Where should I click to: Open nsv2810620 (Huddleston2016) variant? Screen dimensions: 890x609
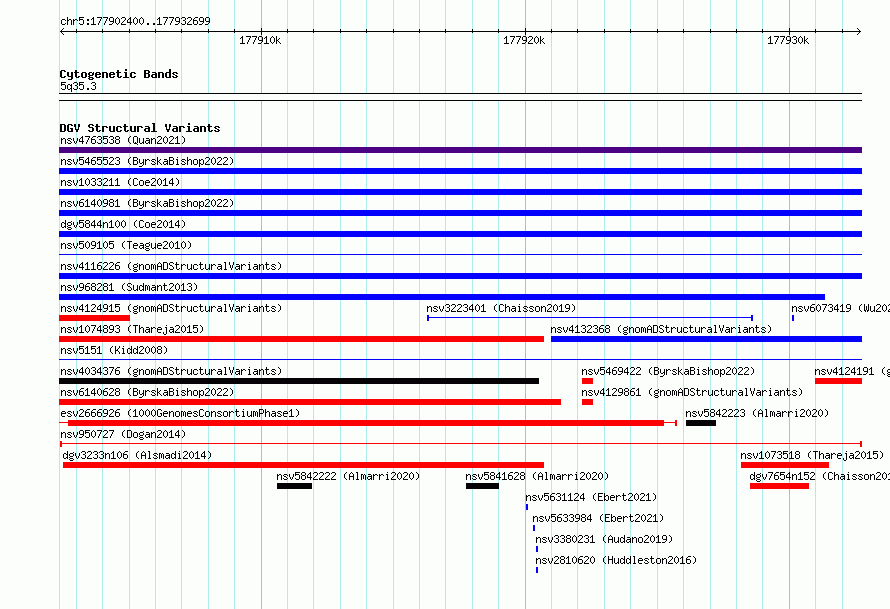[x=616, y=560]
